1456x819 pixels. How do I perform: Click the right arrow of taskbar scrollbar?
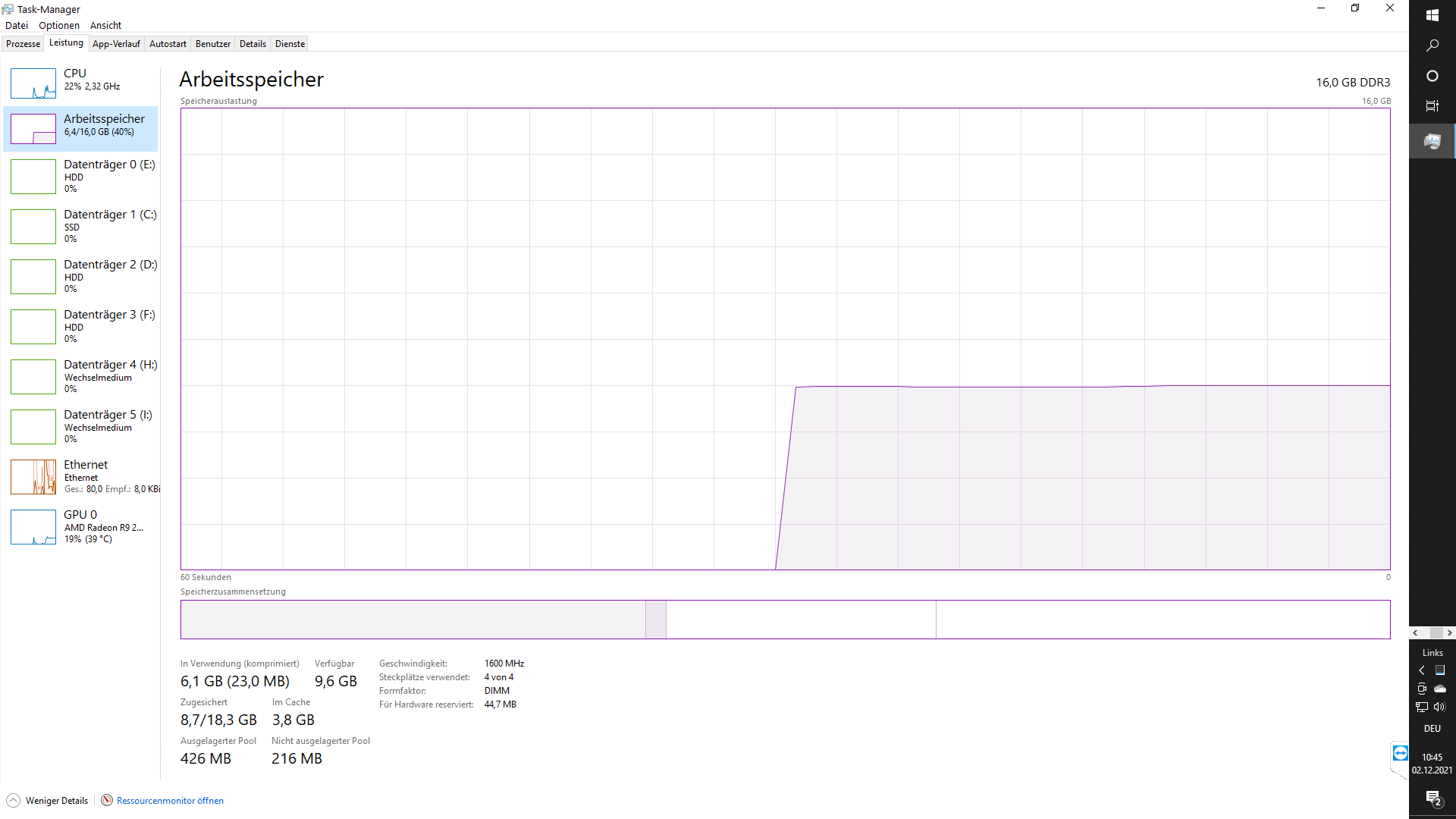[1449, 632]
